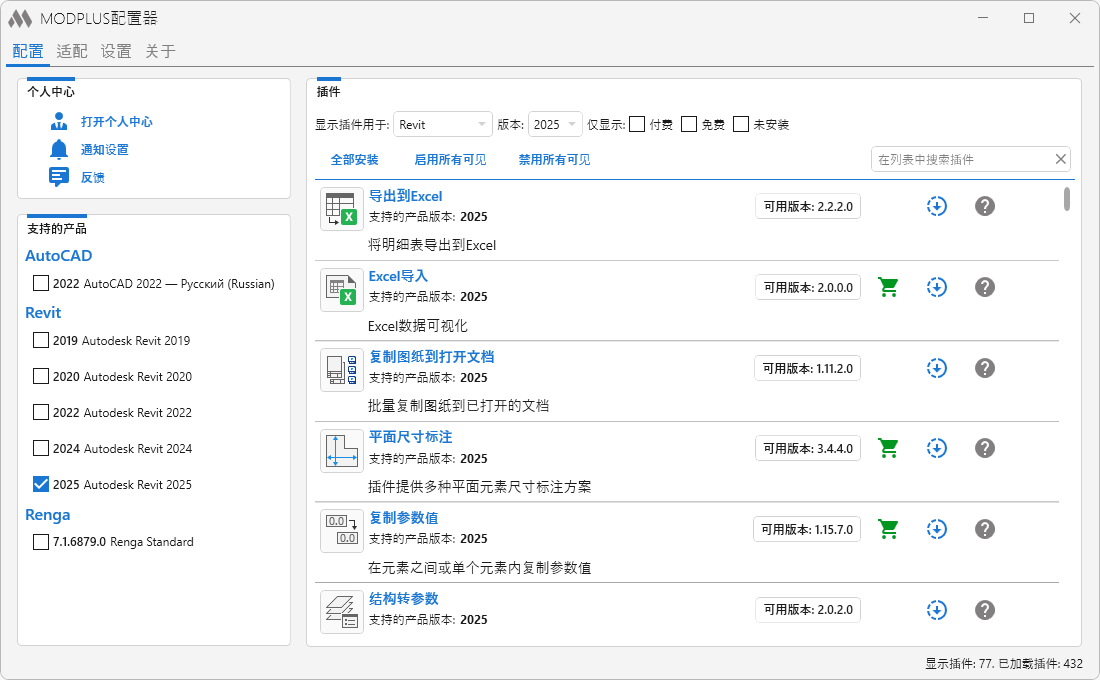Viewport: 1100px width, 680px height.
Task: Click the 可用版本: 1.11.2.0 badge
Action: [x=807, y=368]
